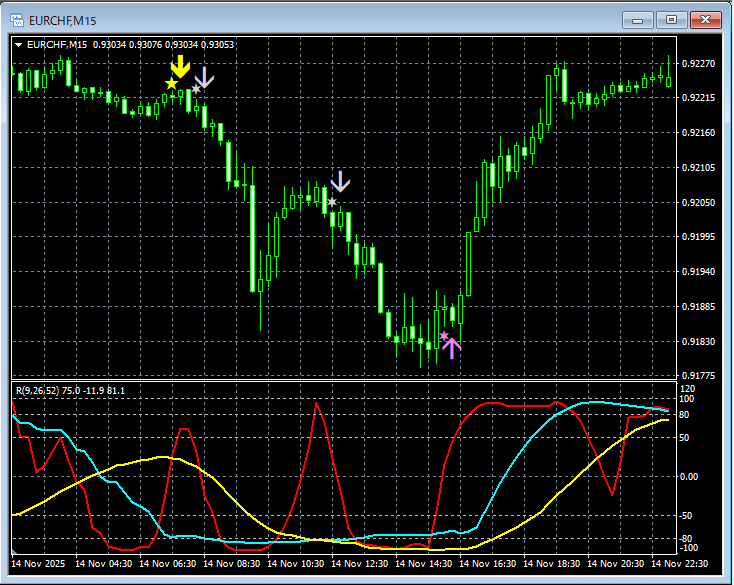Select the pink up arrow buy signal
Screen dimensions: 734x585
[451, 348]
